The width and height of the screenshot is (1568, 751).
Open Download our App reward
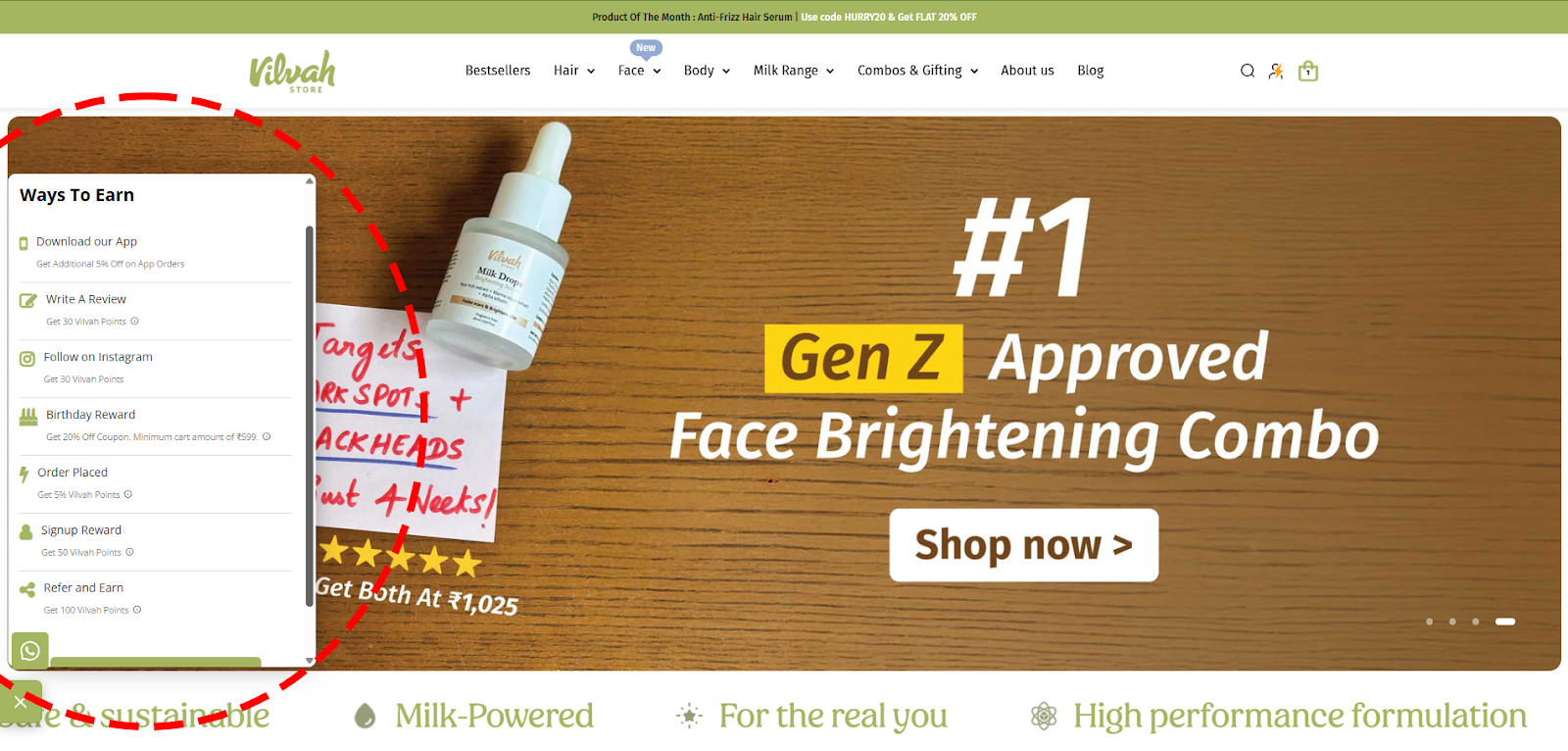[156, 252]
